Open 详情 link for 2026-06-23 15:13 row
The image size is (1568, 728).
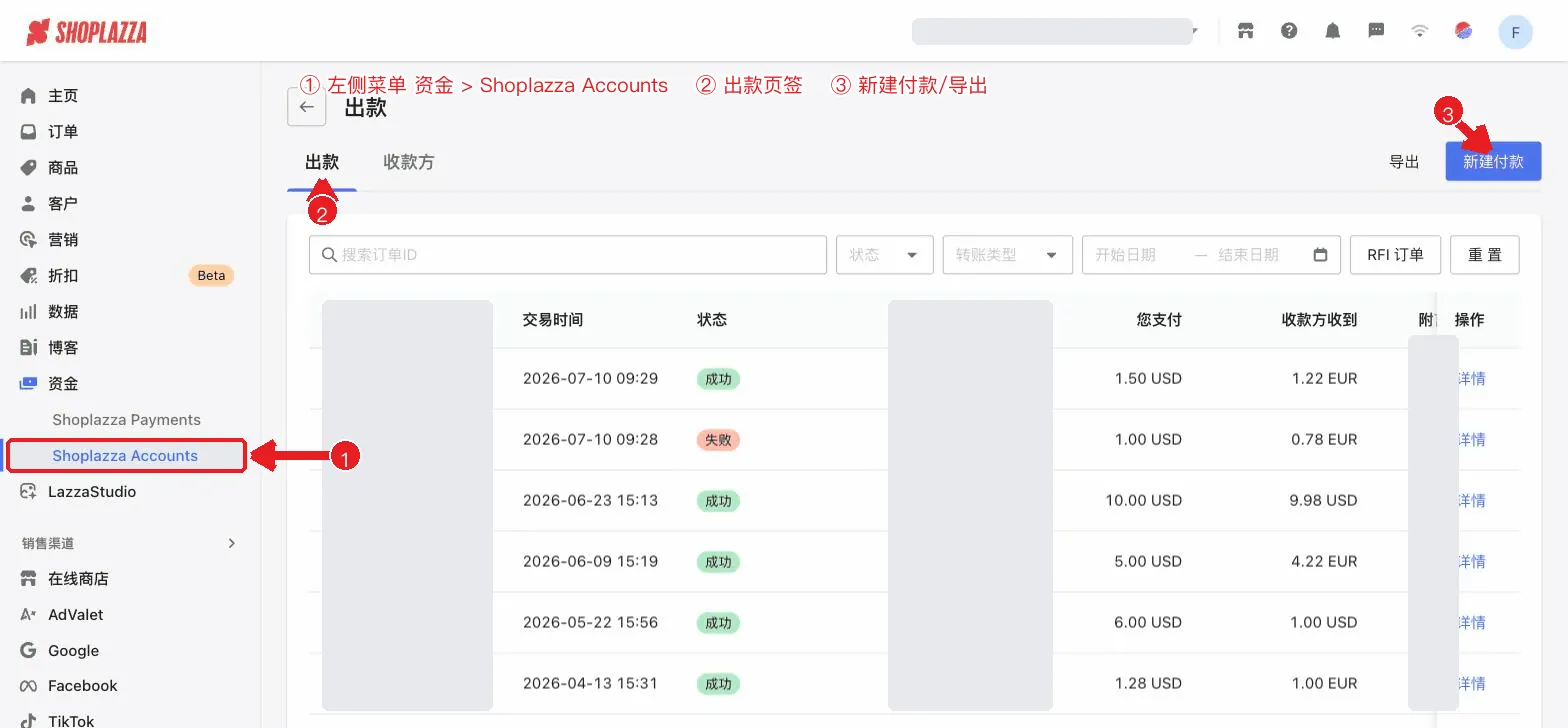[x=1471, y=501]
